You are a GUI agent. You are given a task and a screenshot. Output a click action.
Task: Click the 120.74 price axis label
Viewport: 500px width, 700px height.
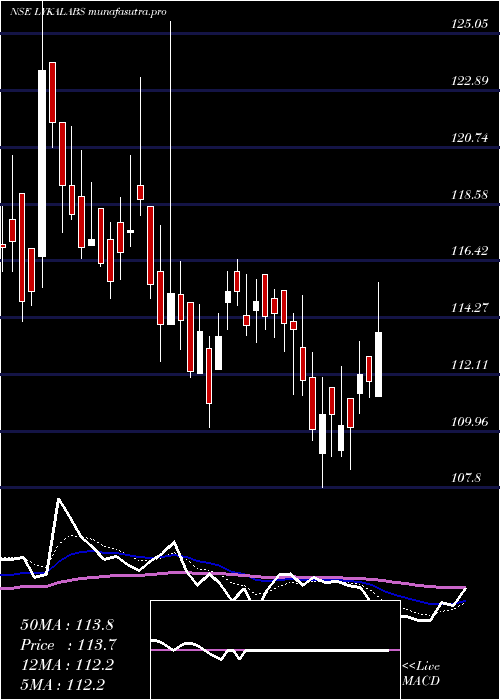coord(469,138)
